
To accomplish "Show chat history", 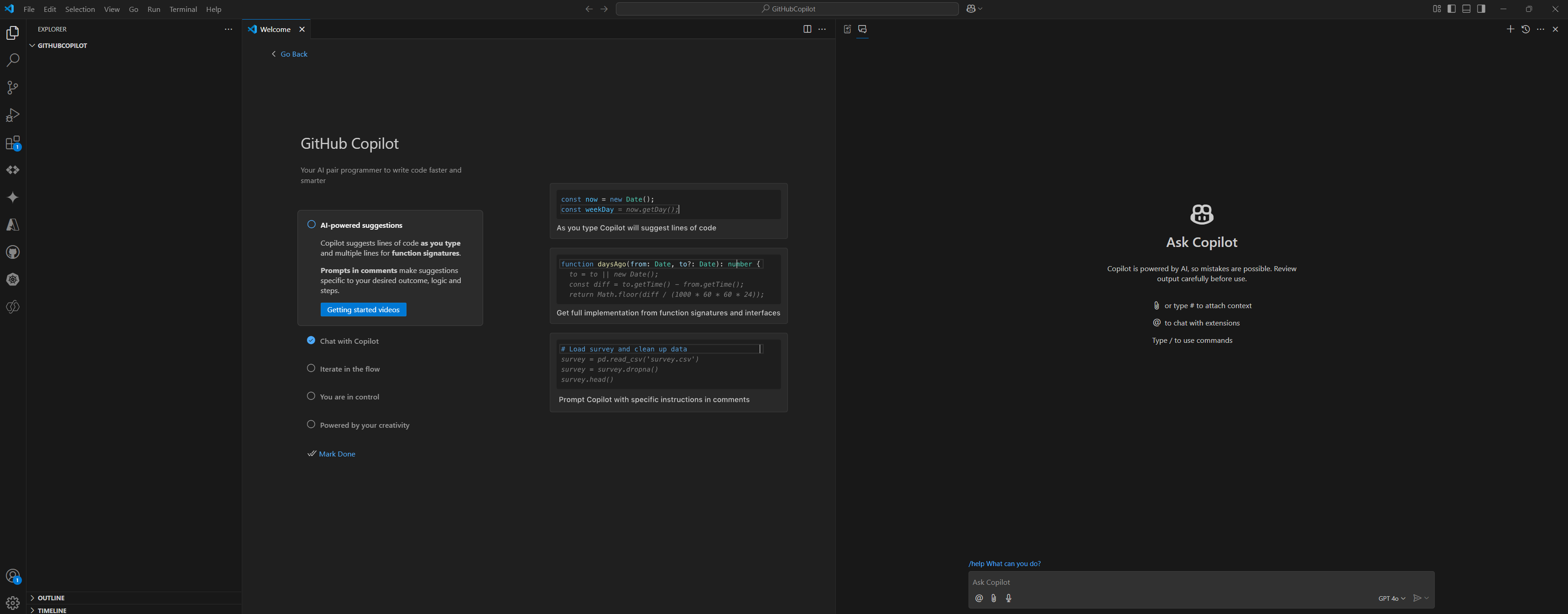I will tap(1526, 29).
